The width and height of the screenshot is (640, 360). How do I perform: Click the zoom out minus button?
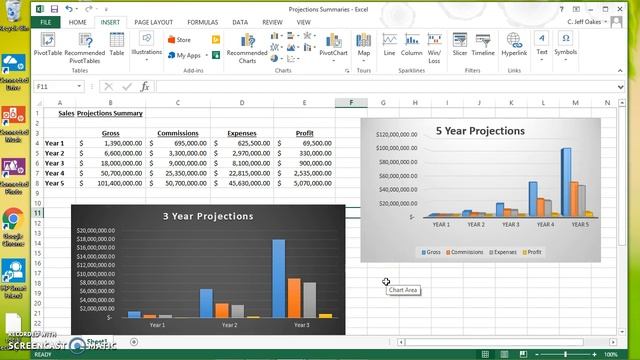537,354
